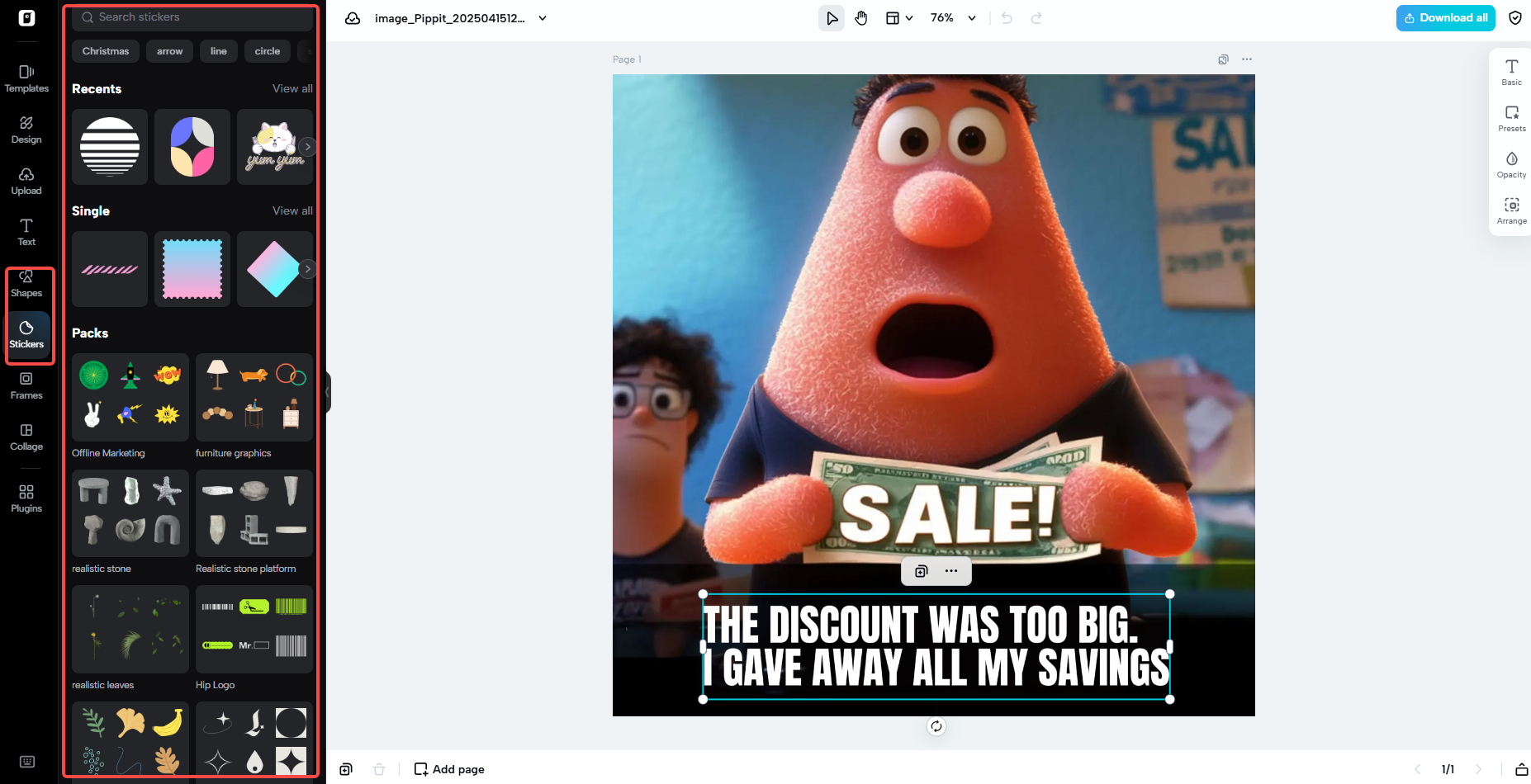The width and height of the screenshot is (1531, 784).
Task: Open the pages tray icon at bottom right
Action: (x=1521, y=769)
